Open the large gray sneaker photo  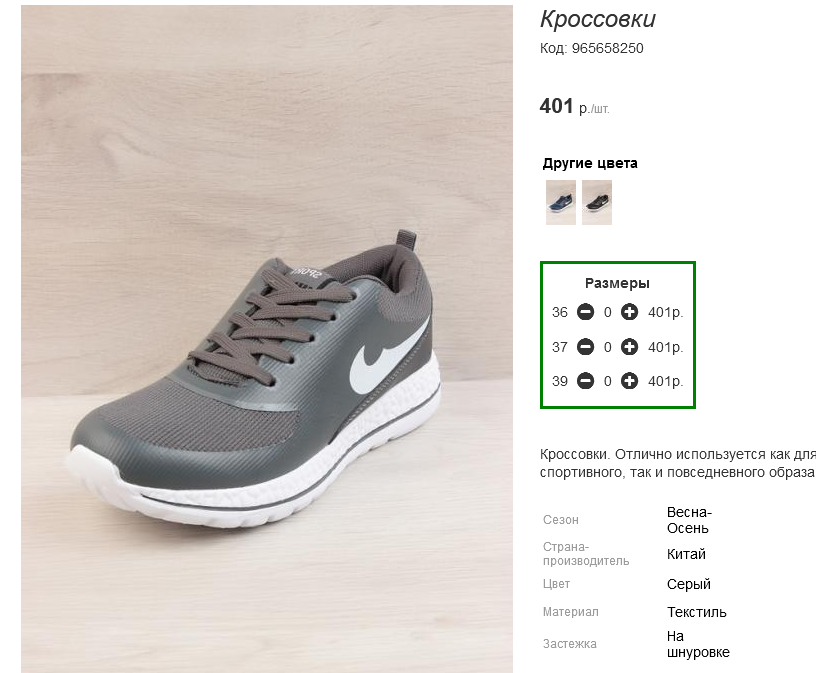coord(267,339)
